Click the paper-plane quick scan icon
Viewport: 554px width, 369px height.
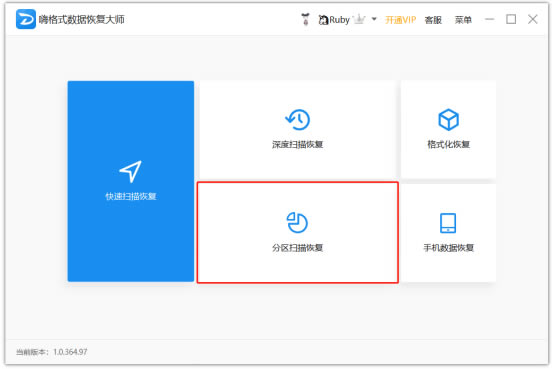pos(131,171)
